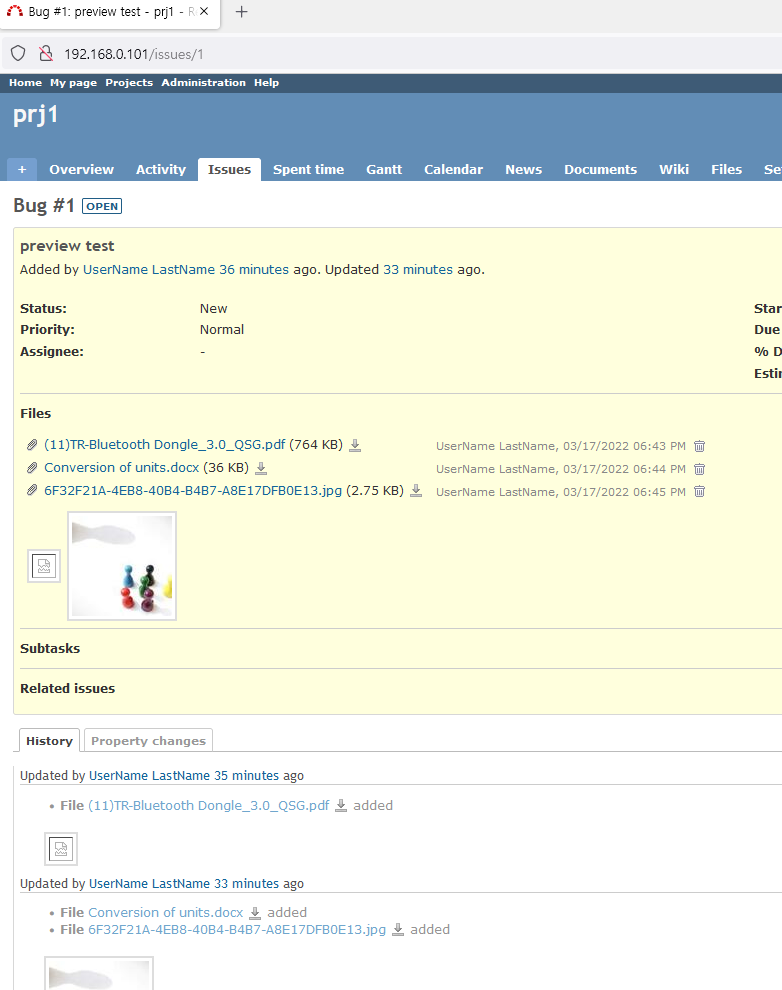Image resolution: width=782 pixels, height=990 pixels.
Task: Switch to Property changes tab
Action: pyautogui.click(x=148, y=741)
